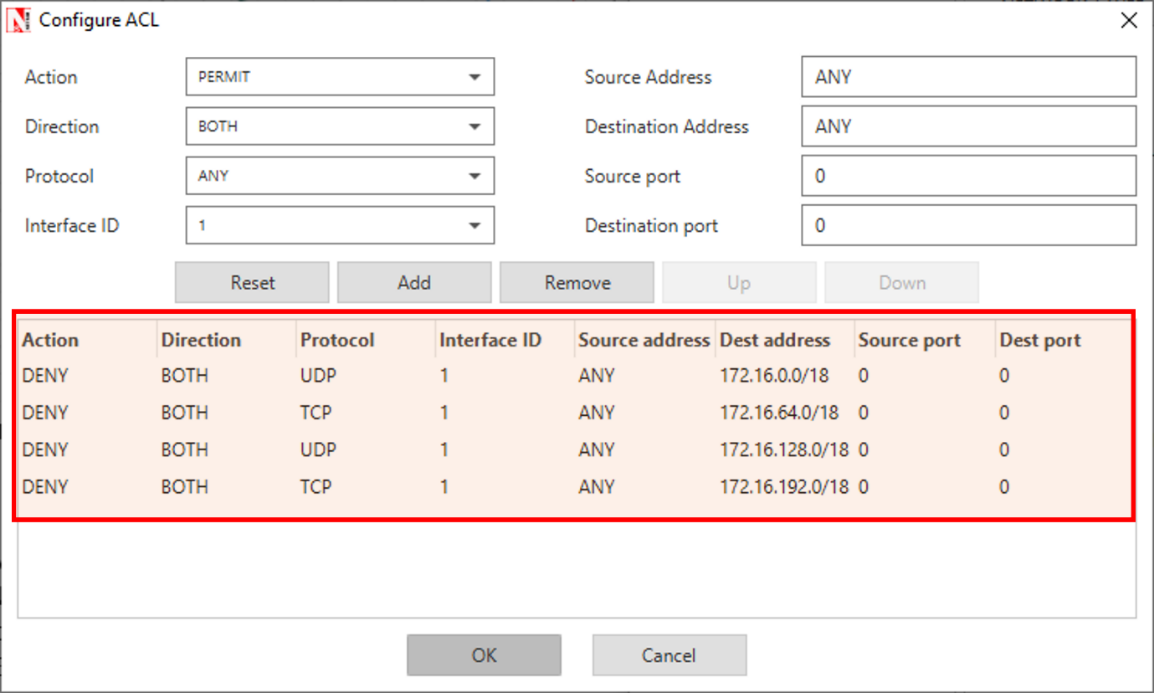Click the NetSim app icon in title bar
1154x693 pixels.
[x=18, y=20]
